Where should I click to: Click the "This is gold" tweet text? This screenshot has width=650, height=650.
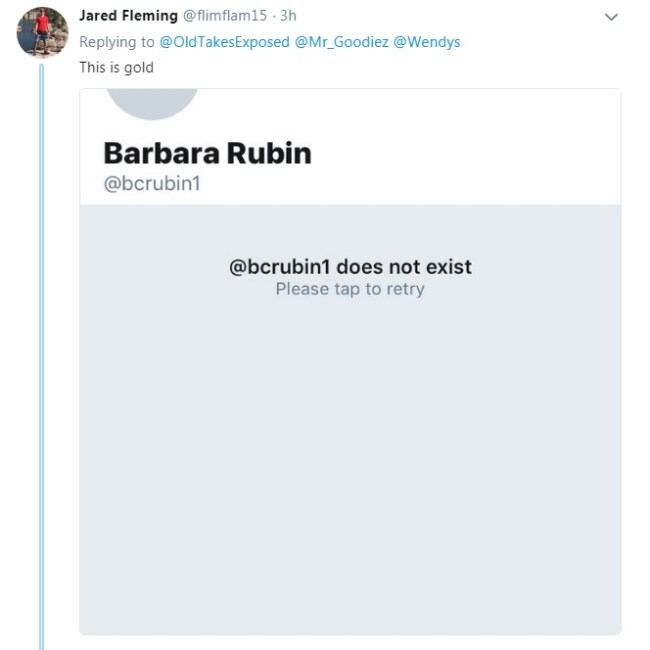[116, 68]
